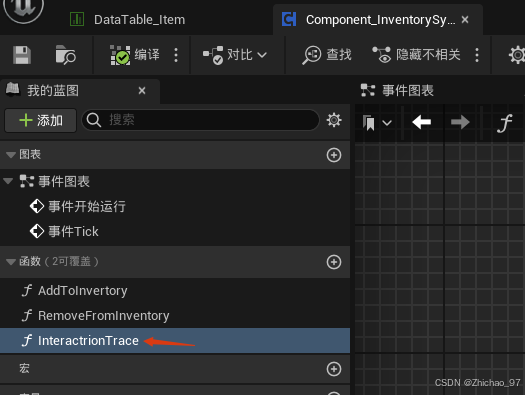
Task: Browse to asset in Content Browser icon
Action: pos(65,55)
